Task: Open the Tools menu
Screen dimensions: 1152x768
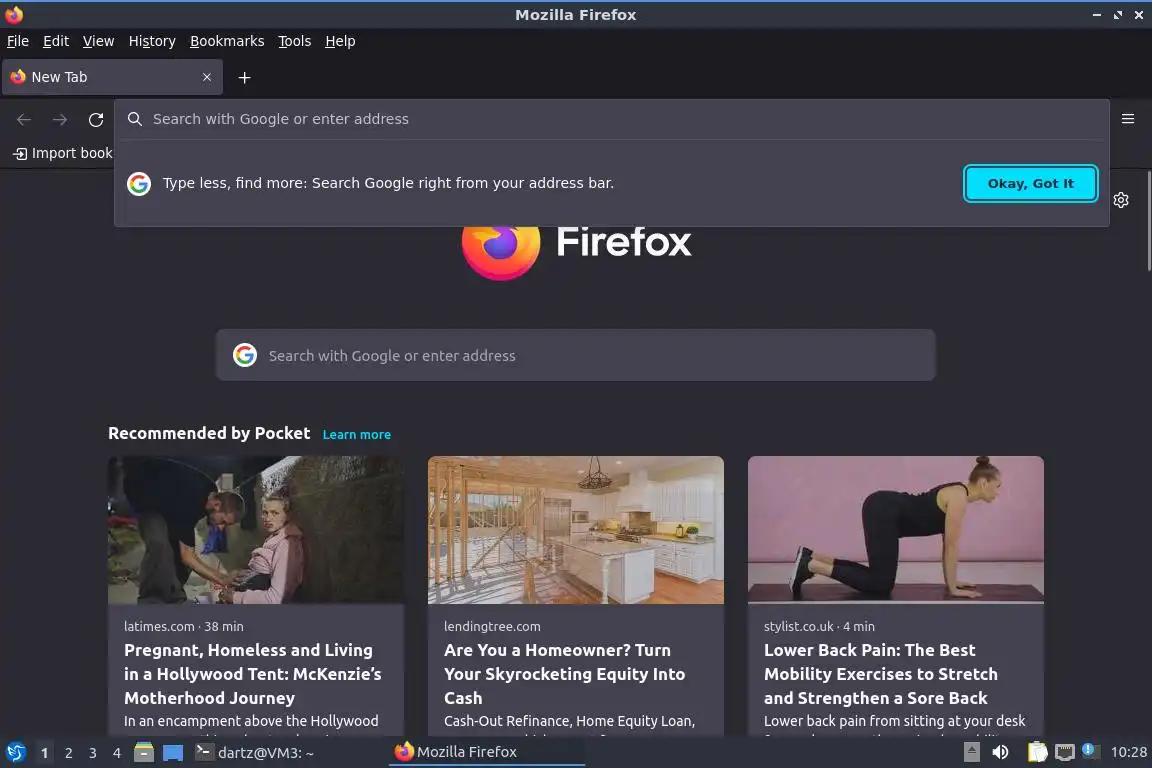Action: pos(295,41)
